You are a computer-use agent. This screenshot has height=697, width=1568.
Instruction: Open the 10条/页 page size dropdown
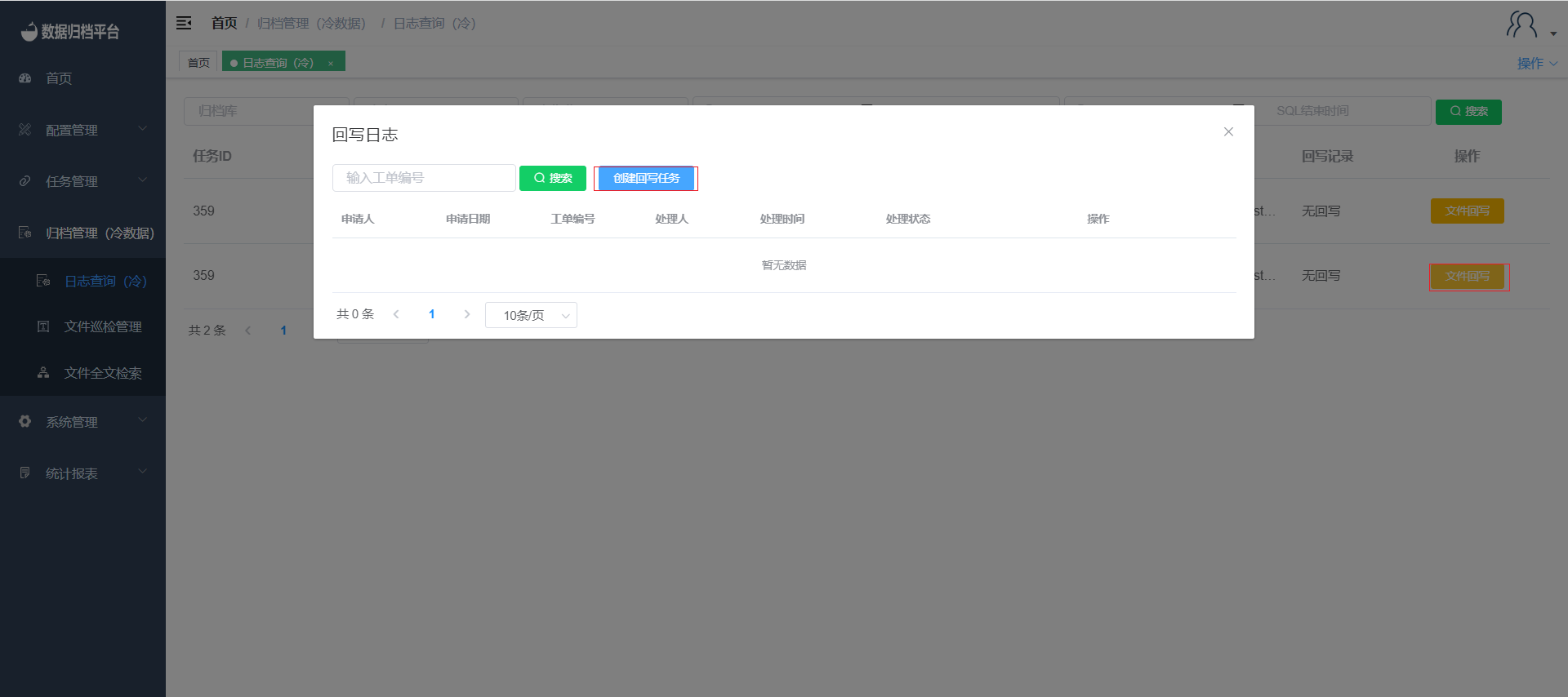[x=531, y=315]
